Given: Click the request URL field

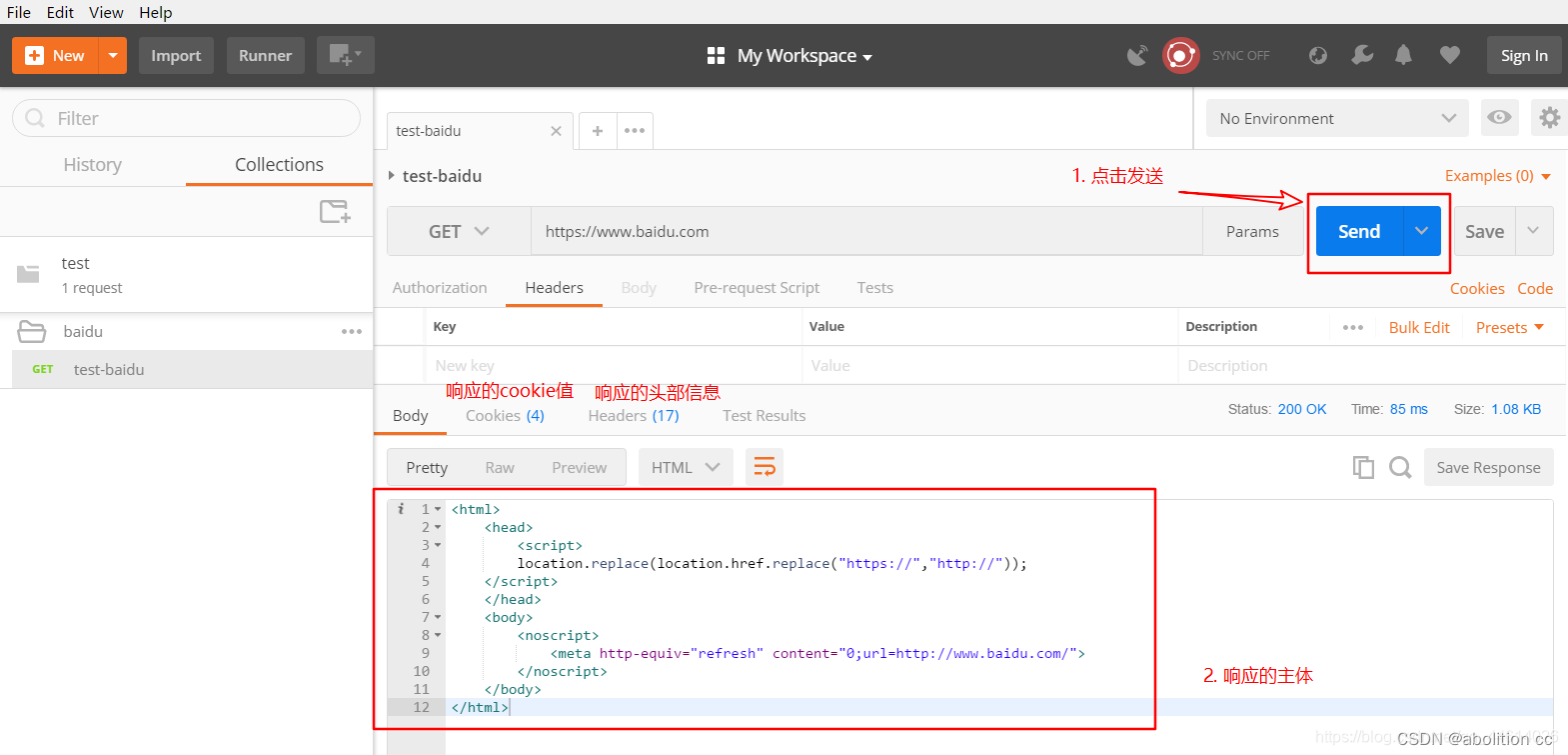Looking at the screenshot, I should [x=866, y=231].
